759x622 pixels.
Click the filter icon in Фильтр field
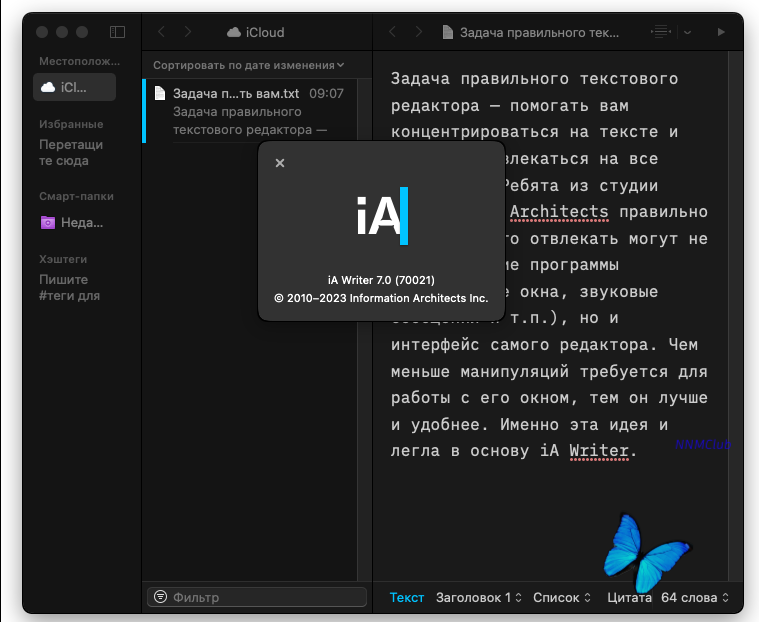coord(160,596)
